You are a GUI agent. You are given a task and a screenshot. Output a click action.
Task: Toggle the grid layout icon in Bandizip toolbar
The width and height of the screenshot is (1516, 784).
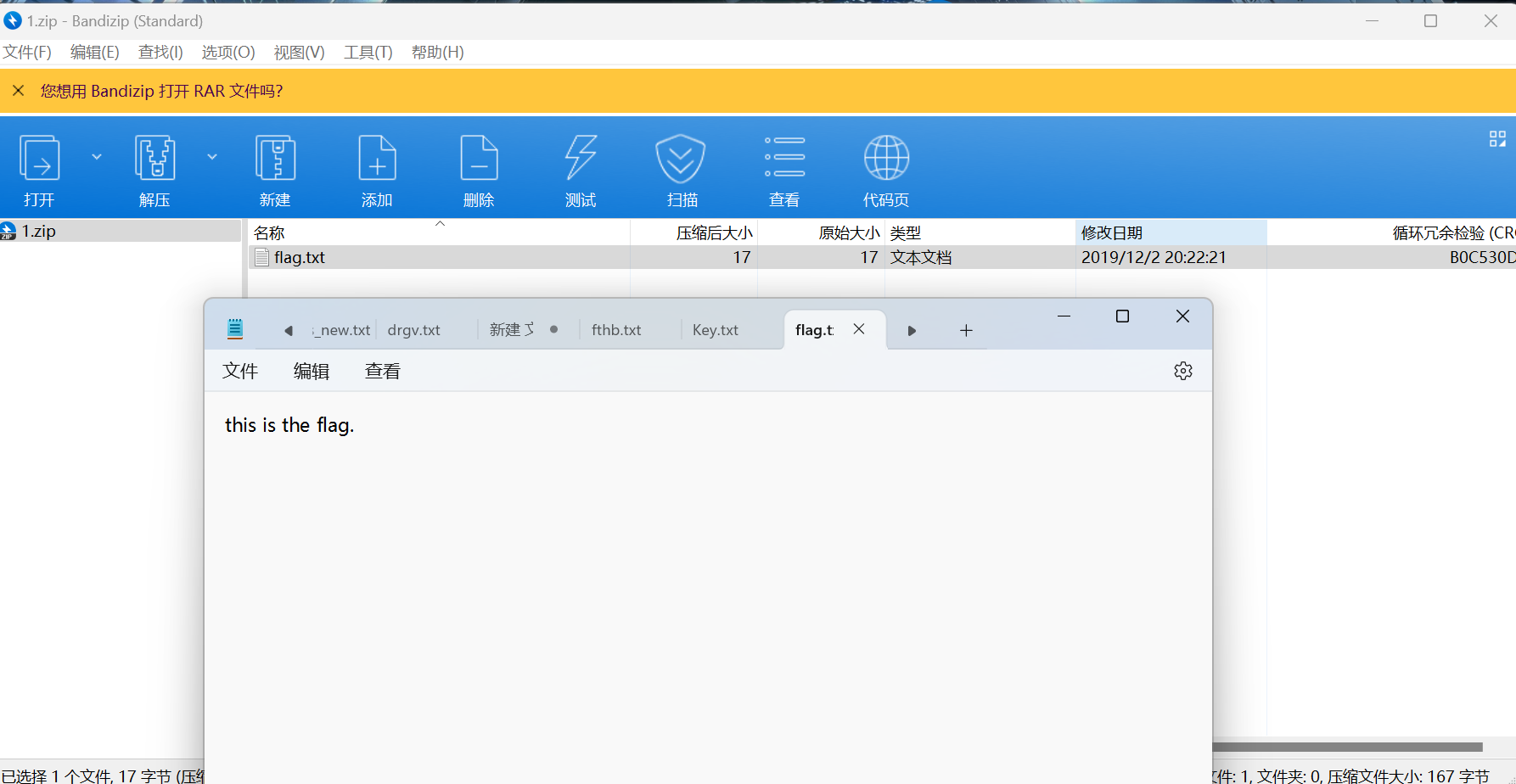tap(1497, 139)
